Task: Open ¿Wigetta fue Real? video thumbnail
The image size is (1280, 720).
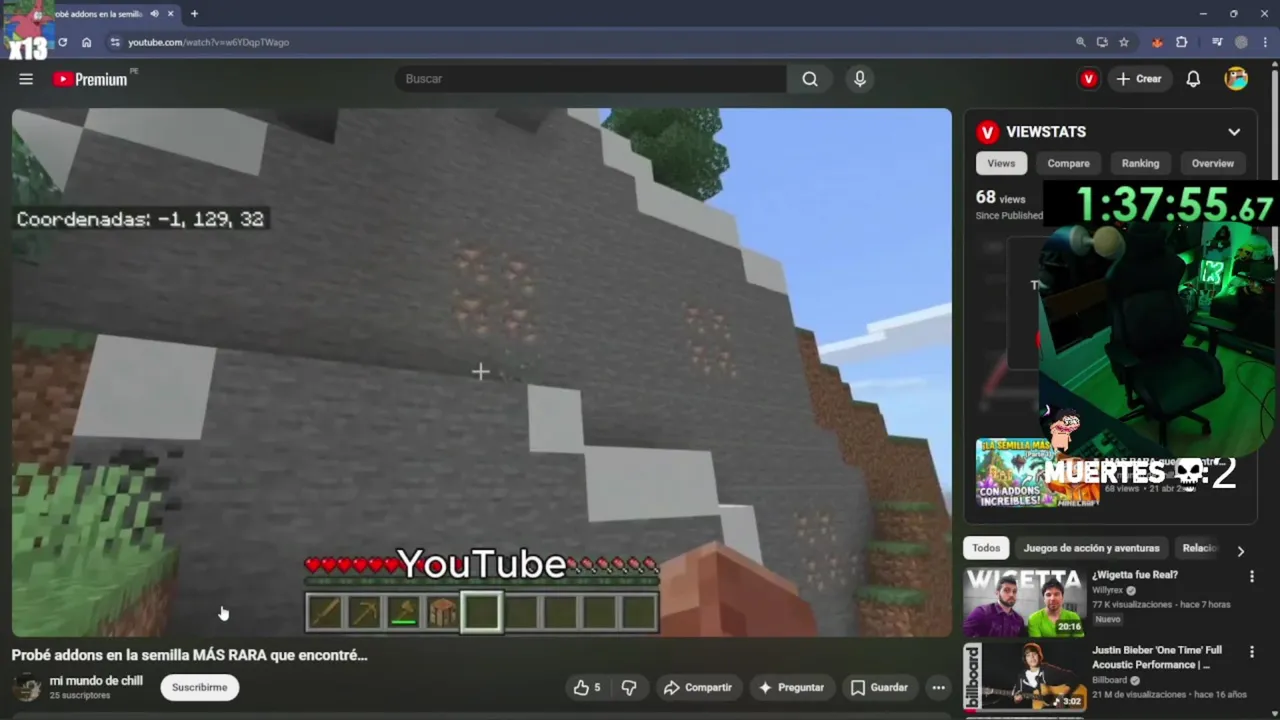Action: click(x=1023, y=602)
